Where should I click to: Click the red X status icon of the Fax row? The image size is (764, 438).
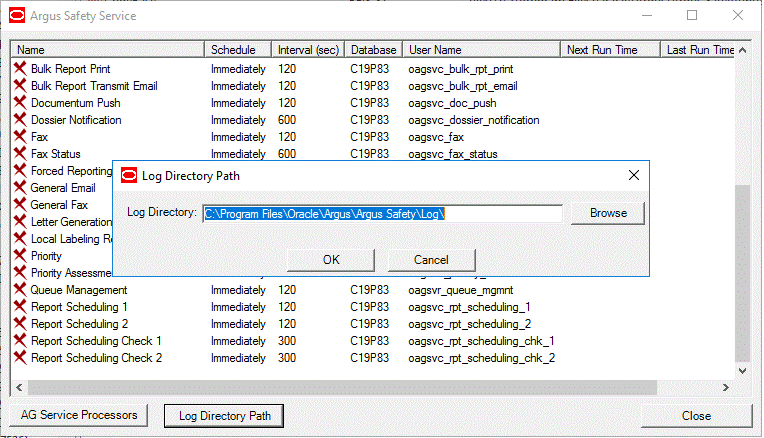tap(20, 136)
